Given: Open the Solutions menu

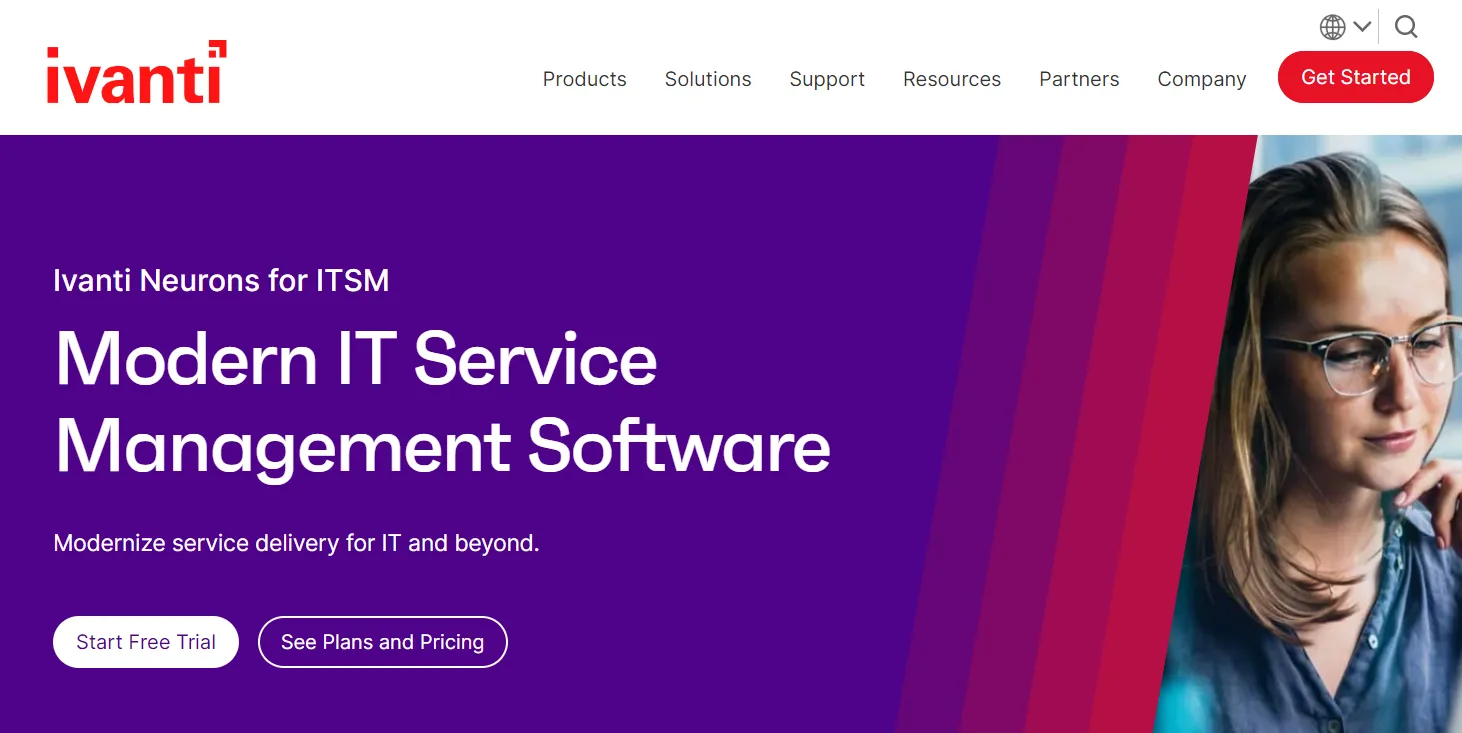Looking at the screenshot, I should point(708,79).
